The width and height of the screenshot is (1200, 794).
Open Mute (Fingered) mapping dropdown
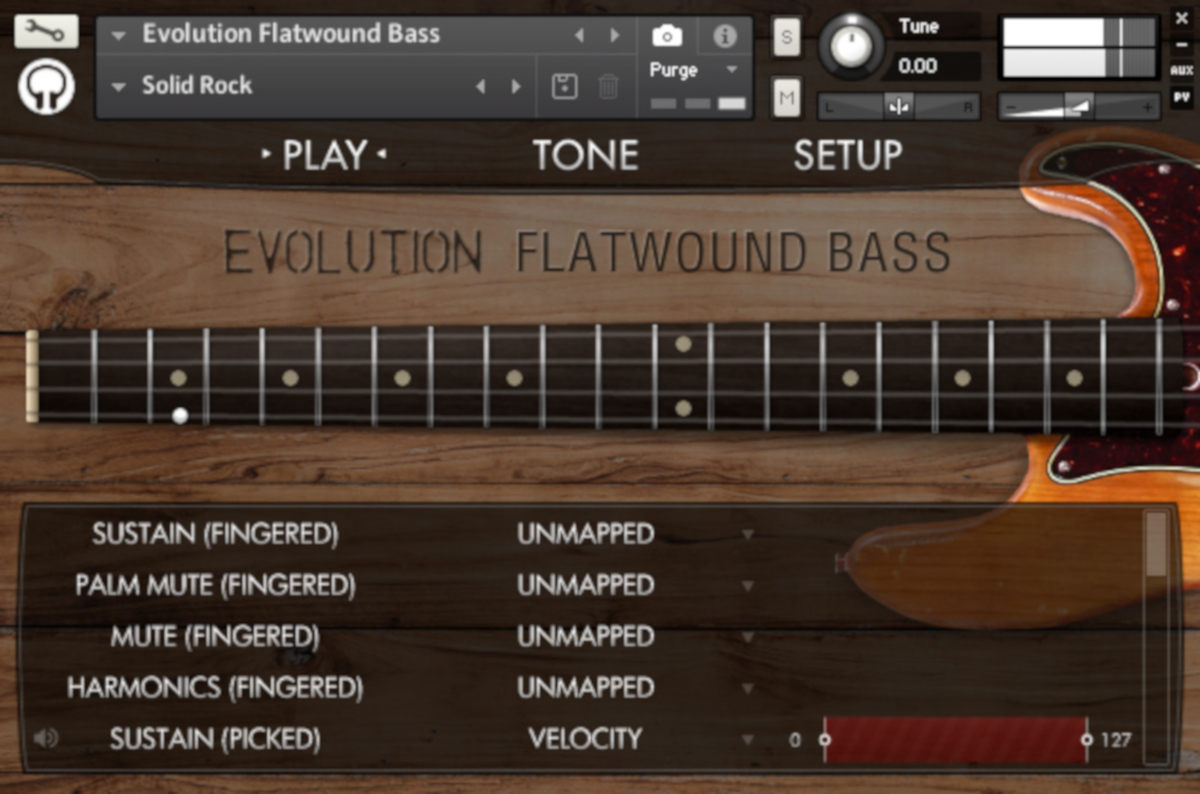pyautogui.click(x=747, y=637)
